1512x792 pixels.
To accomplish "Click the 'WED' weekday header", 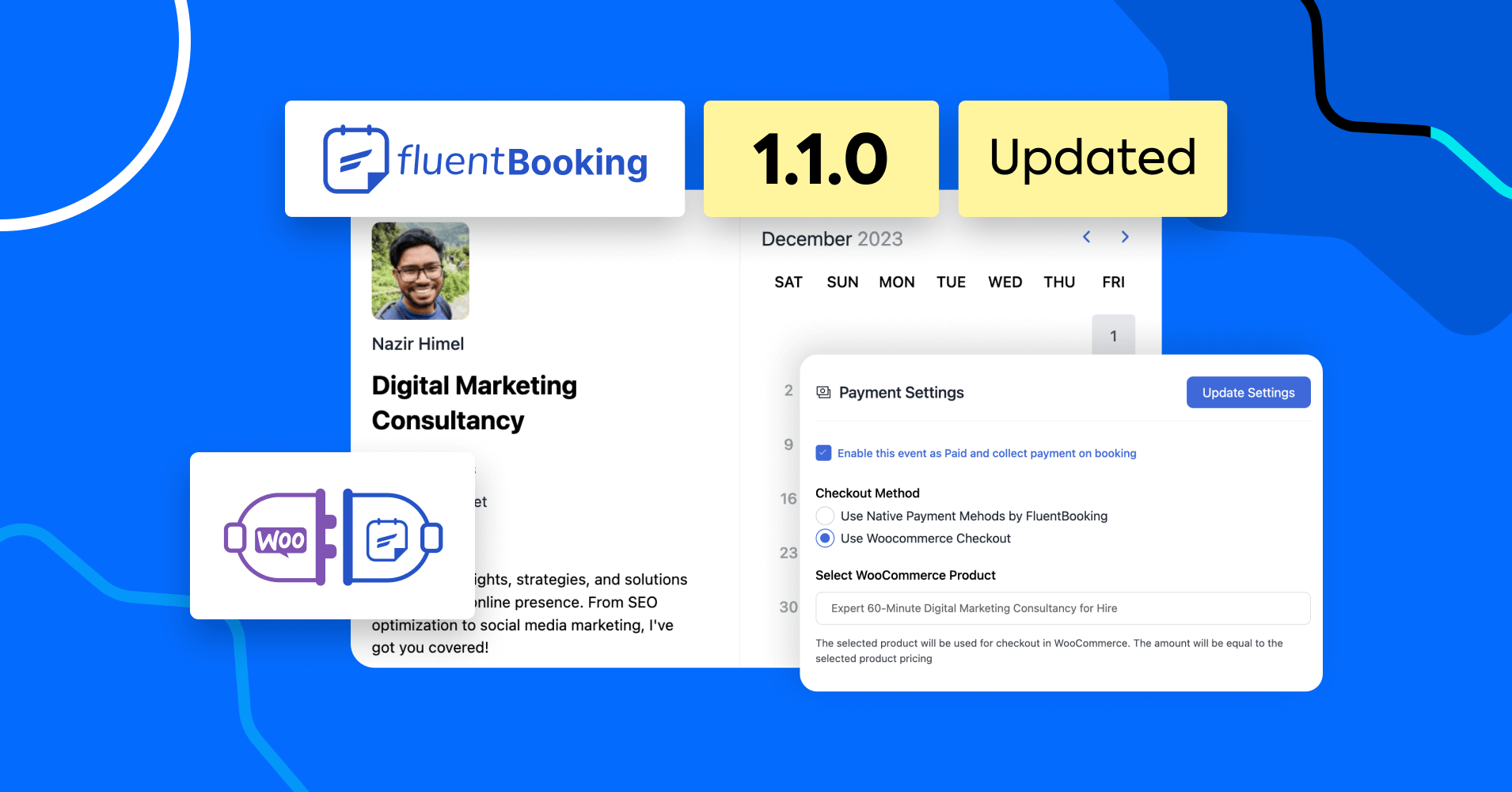I will click(1005, 282).
